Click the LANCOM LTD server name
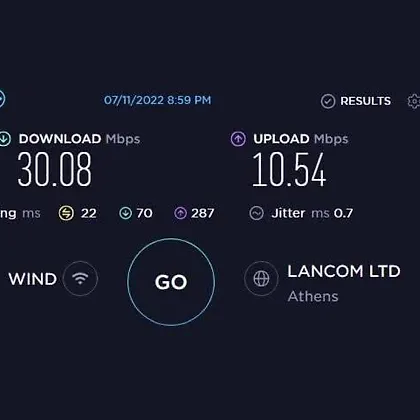This screenshot has height=420, width=420. (344, 271)
